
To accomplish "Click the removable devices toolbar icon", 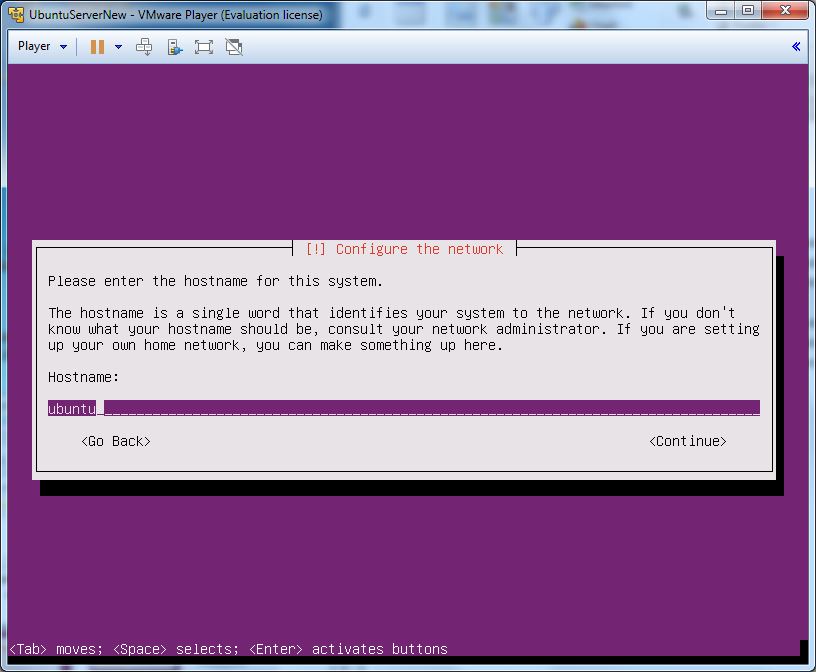I will [x=174, y=47].
